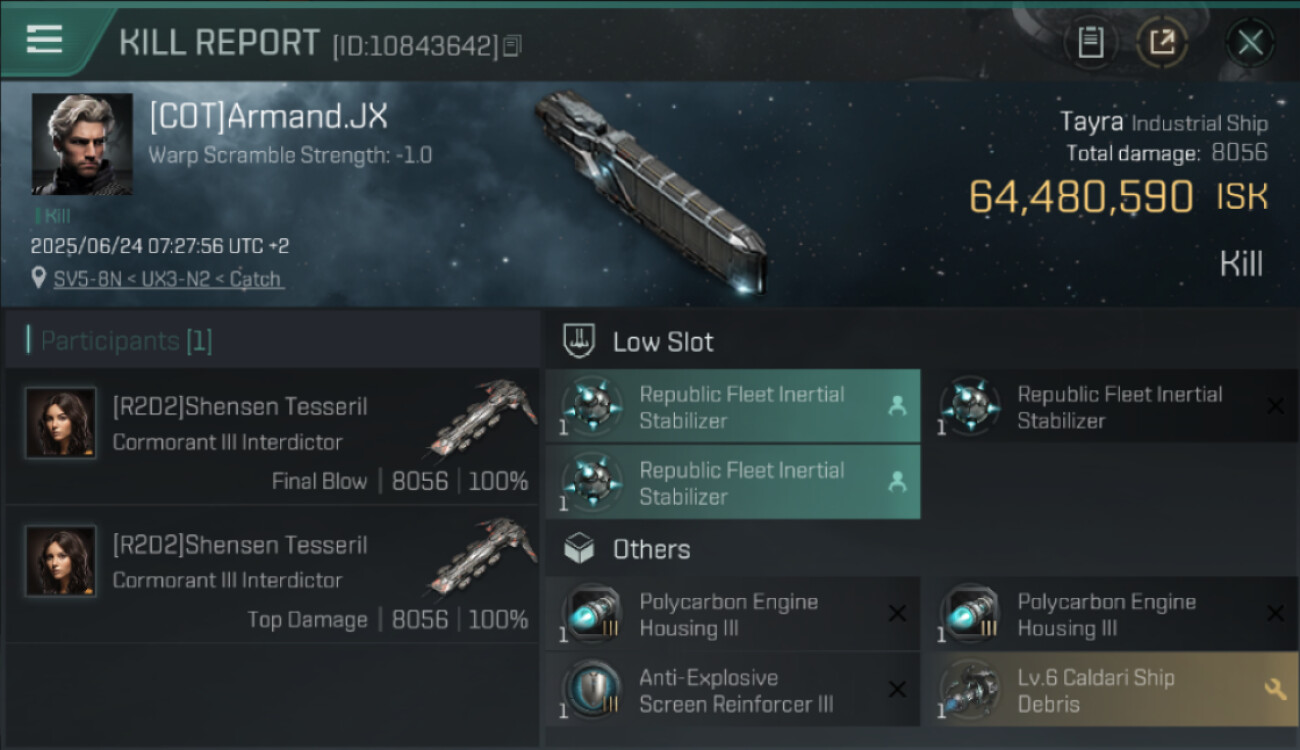
Task: Select the Participants tab header
Action: coord(120,341)
